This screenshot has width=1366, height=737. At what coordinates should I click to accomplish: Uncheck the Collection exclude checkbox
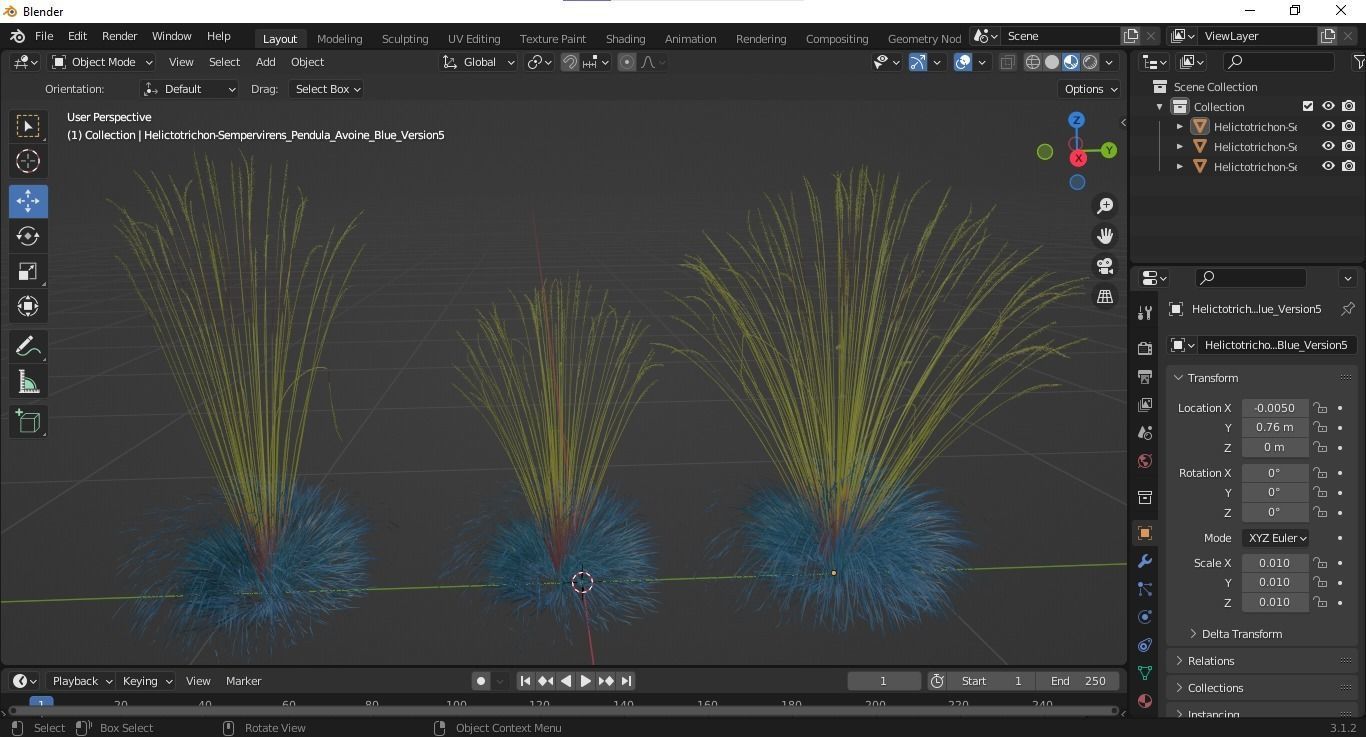tap(1308, 106)
